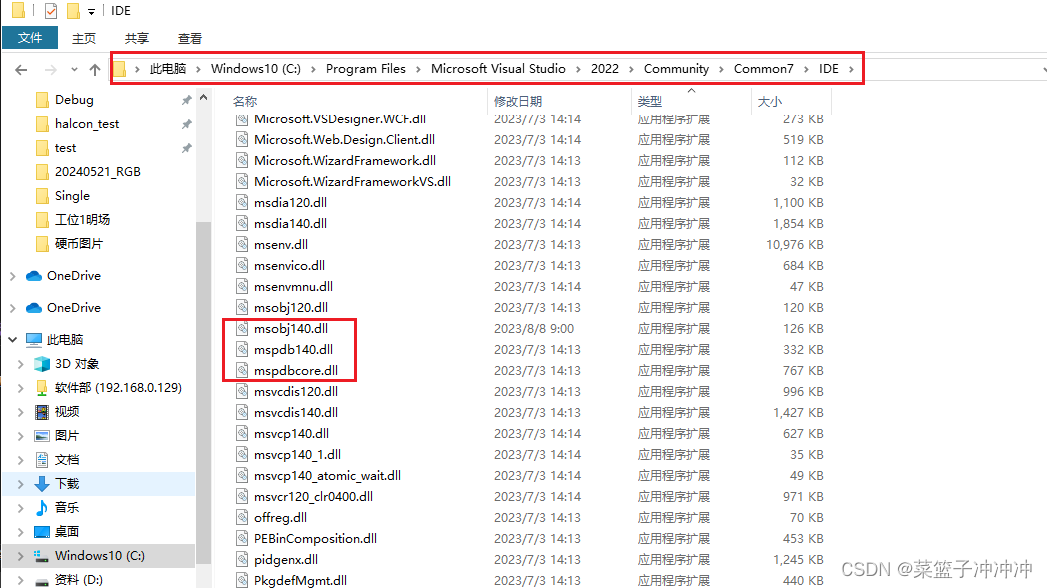Click the 桌面 desktop icon
This screenshot has height=588, width=1047.
[x=42, y=532]
